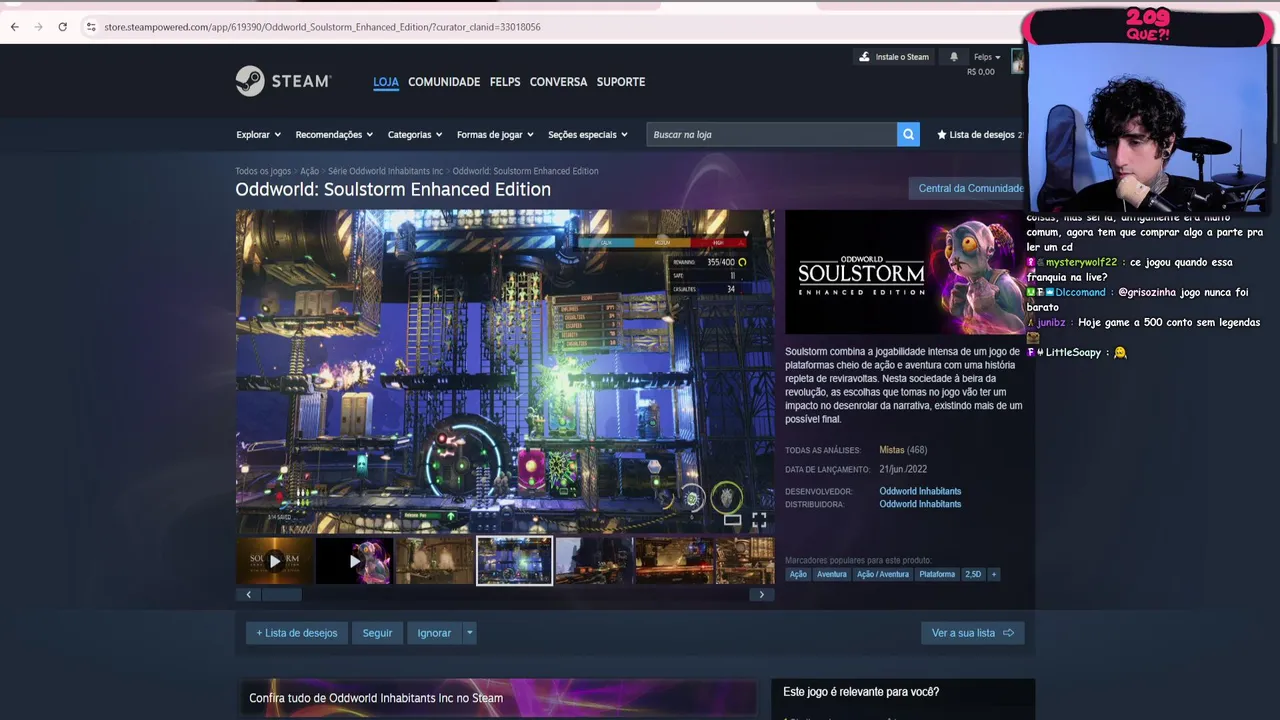The image size is (1280, 720).
Task: Select the Ação / Aventura tag
Action: [x=883, y=574]
